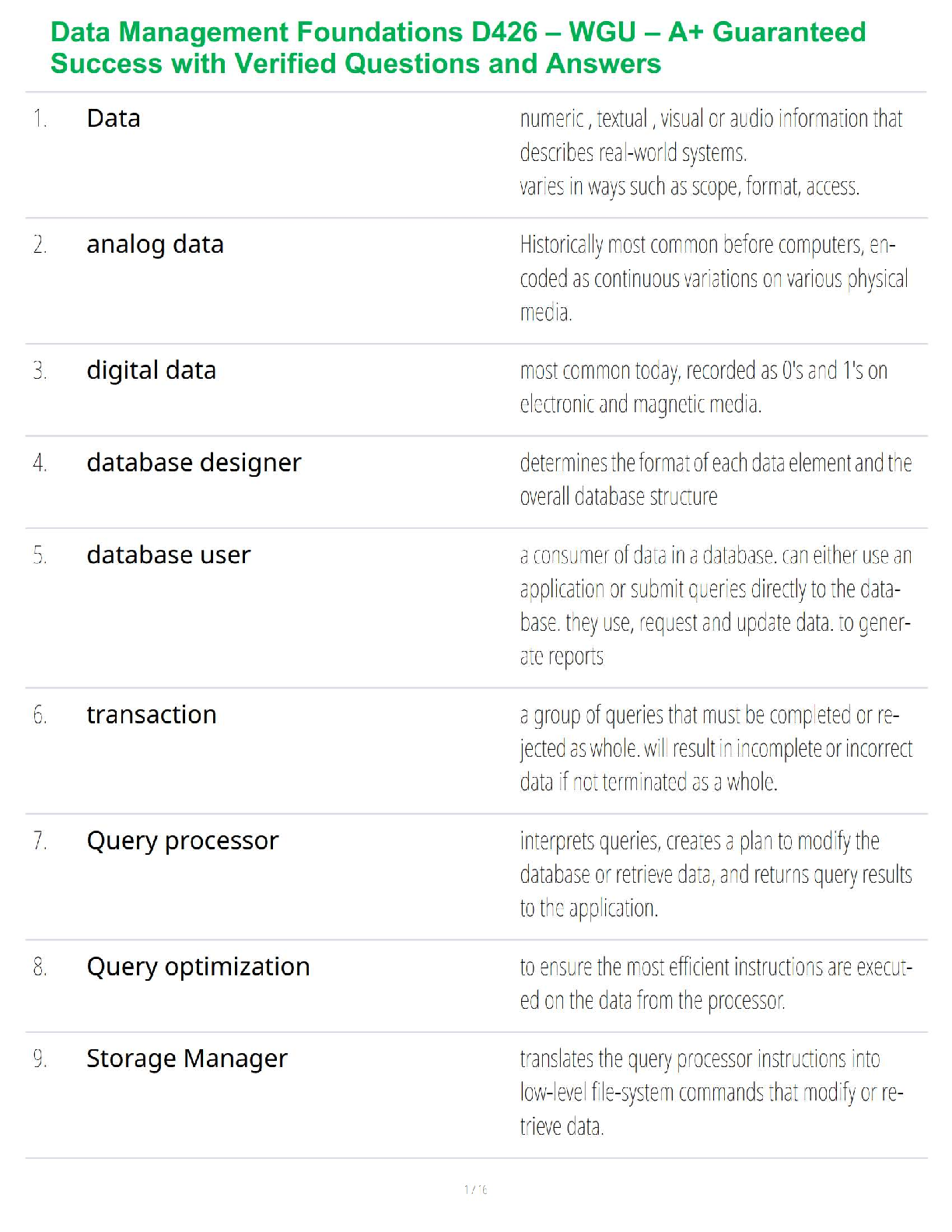
Task: Click the definition starting "a group of queries"
Action: tap(716, 748)
